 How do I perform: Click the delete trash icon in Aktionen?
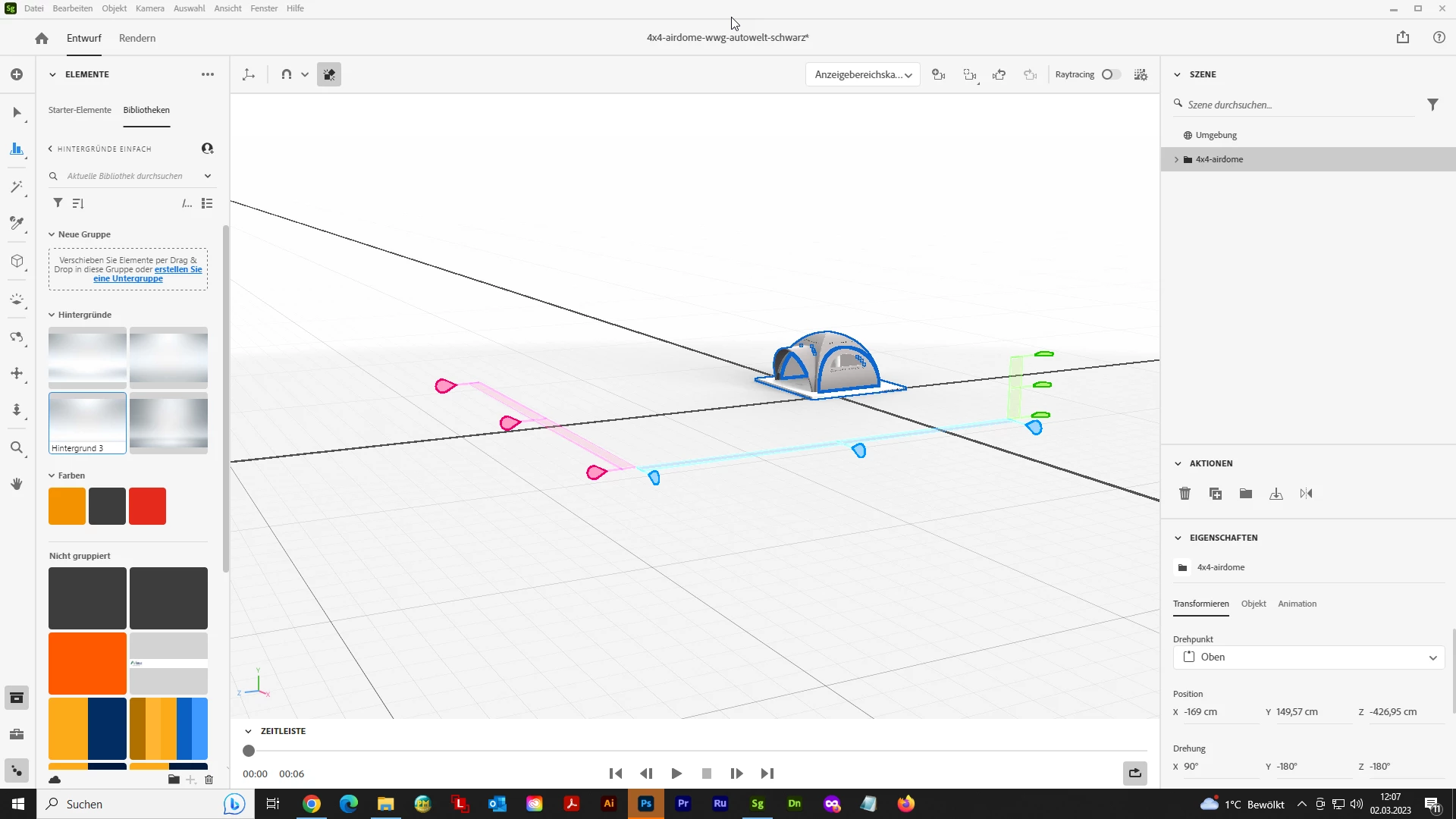(x=1185, y=494)
